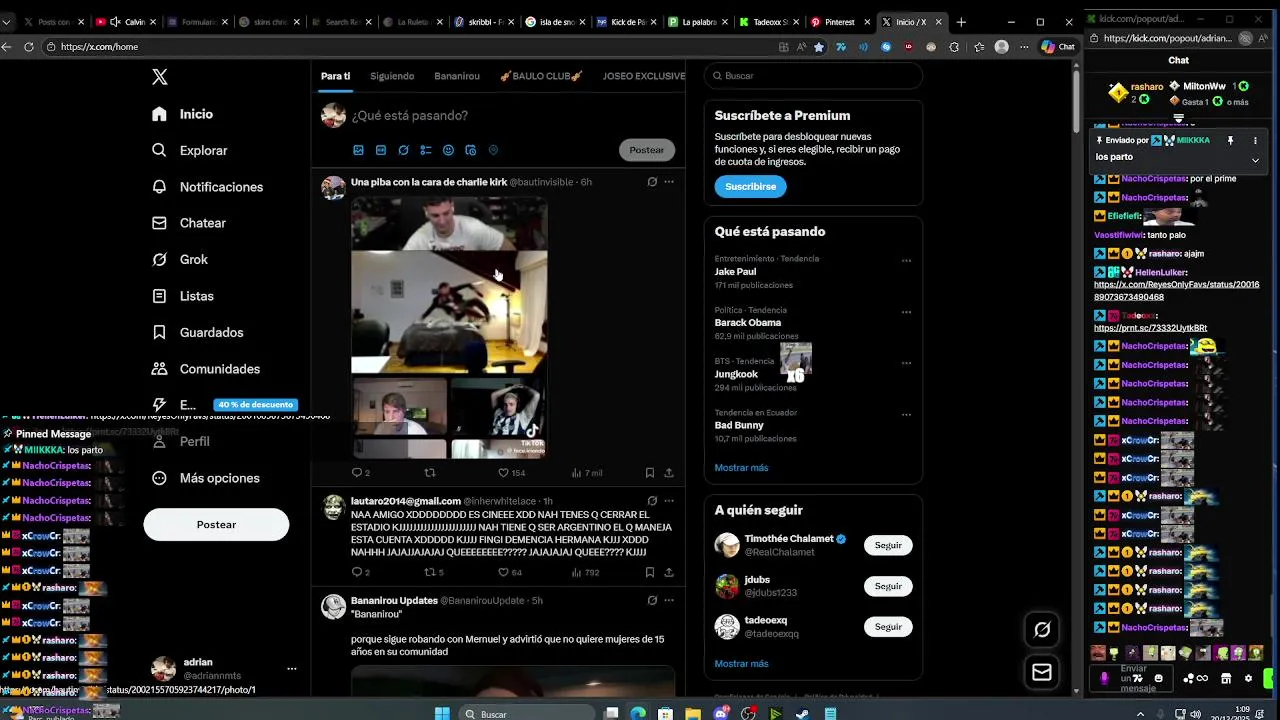Click the X logo in sidebar
The image size is (1280, 720).
[160, 77]
